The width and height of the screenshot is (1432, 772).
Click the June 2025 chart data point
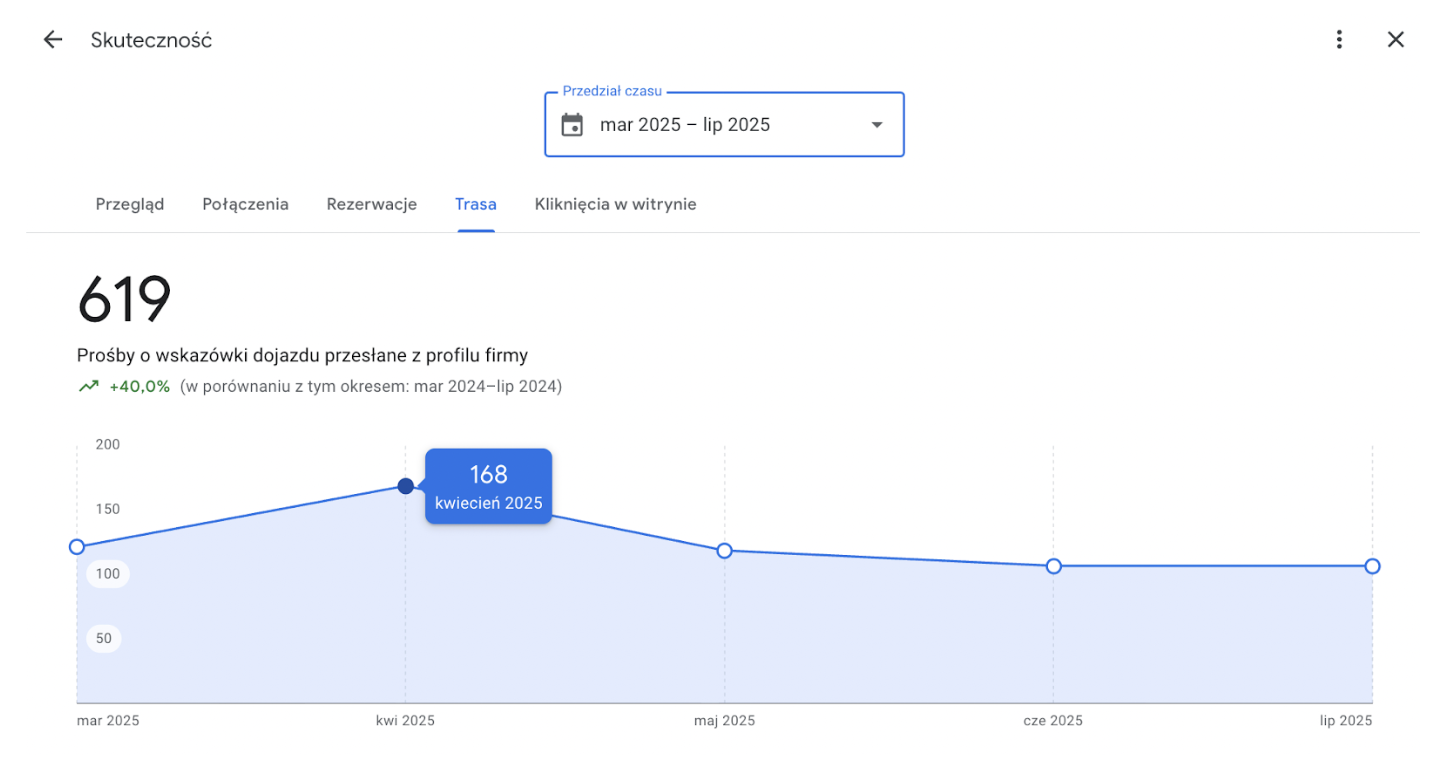(1053, 566)
